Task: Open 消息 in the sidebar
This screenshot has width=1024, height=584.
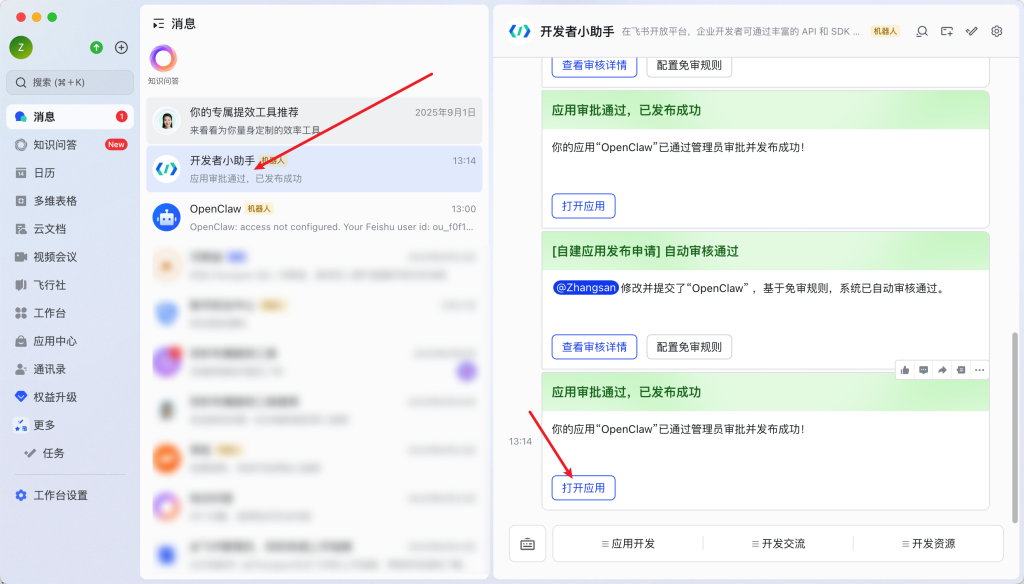Action: tap(70, 116)
